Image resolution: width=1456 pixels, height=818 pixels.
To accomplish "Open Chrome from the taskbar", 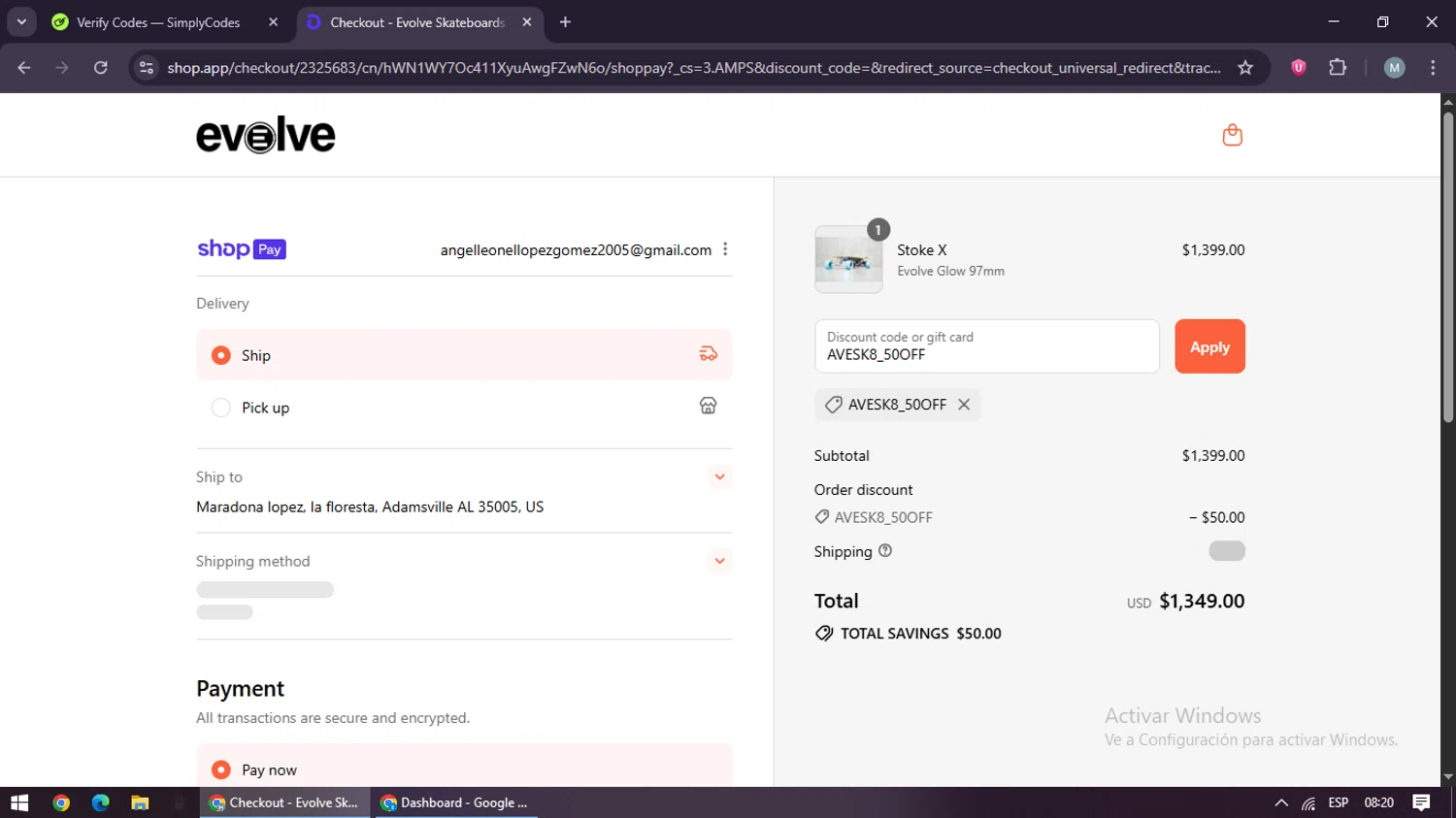I will (x=61, y=802).
